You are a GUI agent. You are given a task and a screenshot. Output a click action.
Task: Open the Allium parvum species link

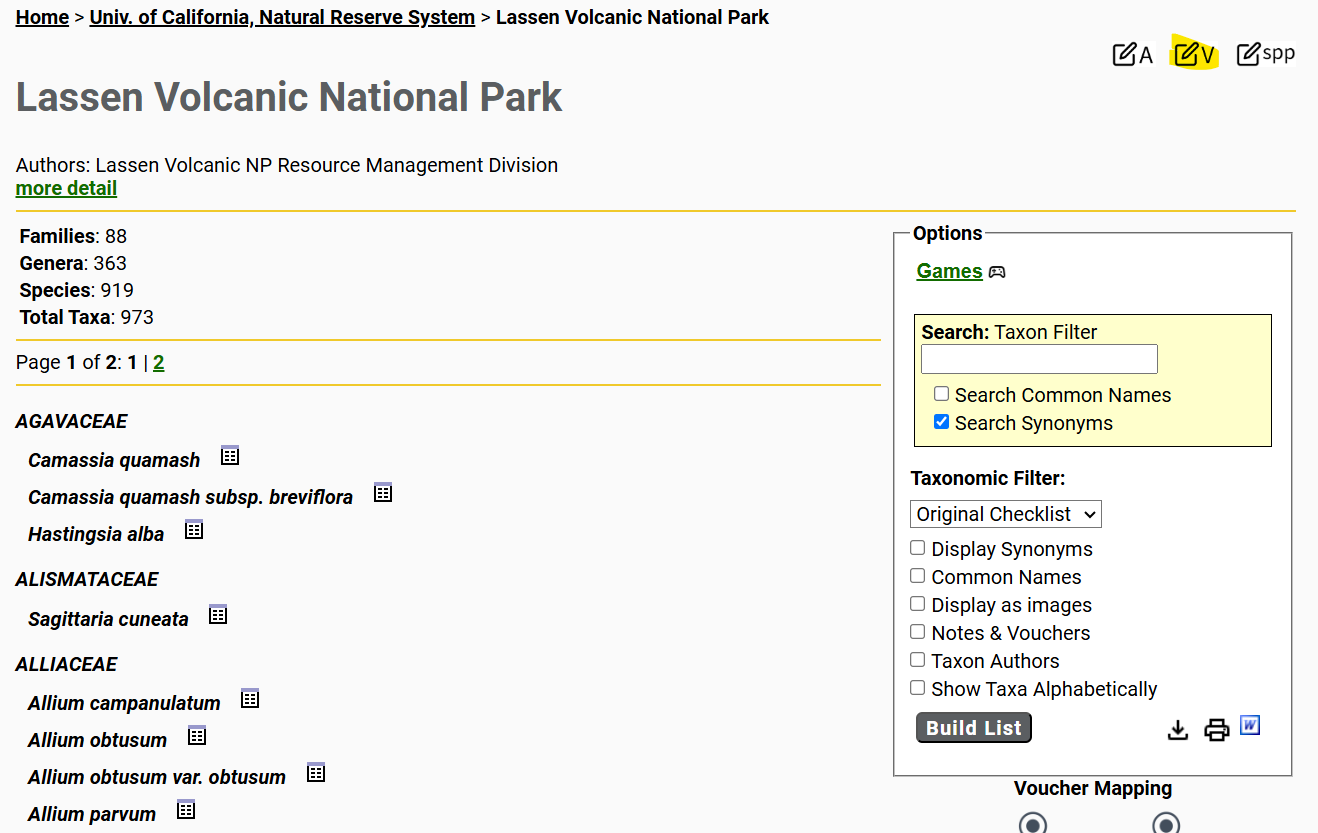(x=92, y=814)
